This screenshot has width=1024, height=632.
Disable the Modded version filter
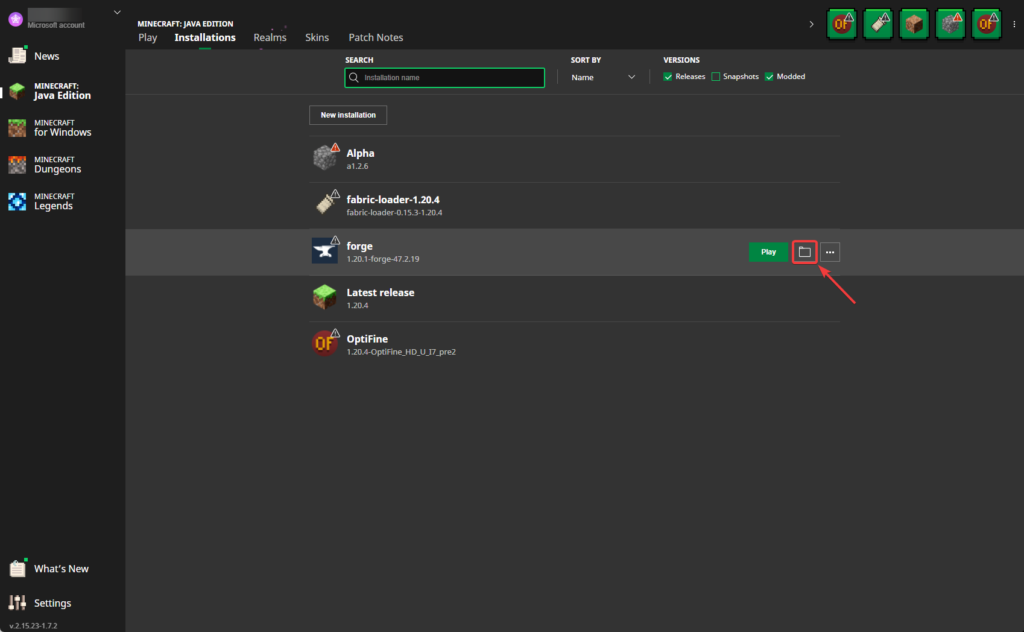tap(767, 76)
